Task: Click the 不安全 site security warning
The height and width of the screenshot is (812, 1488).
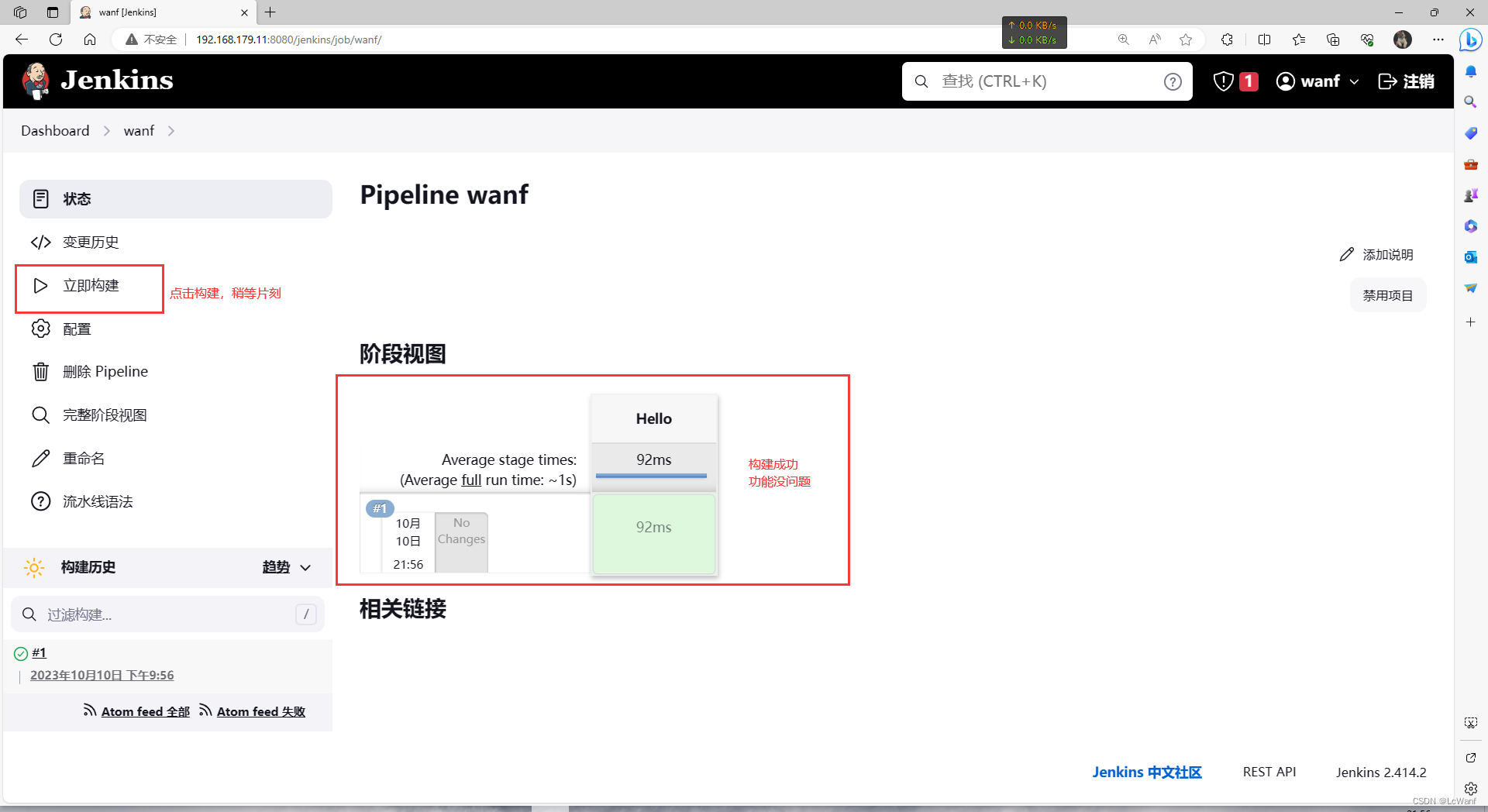Action: click(152, 40)
